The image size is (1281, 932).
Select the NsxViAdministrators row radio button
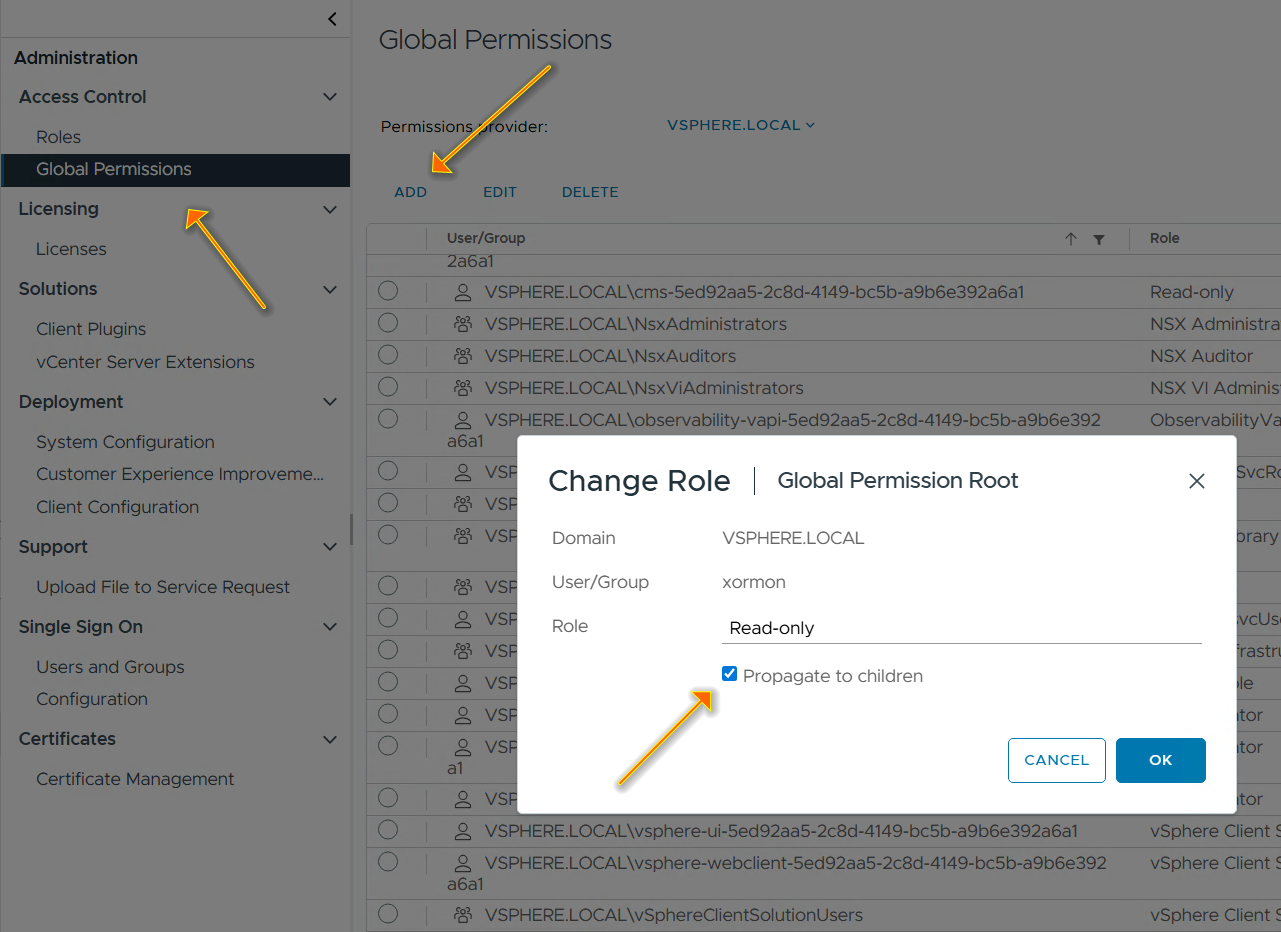point(388,387)
